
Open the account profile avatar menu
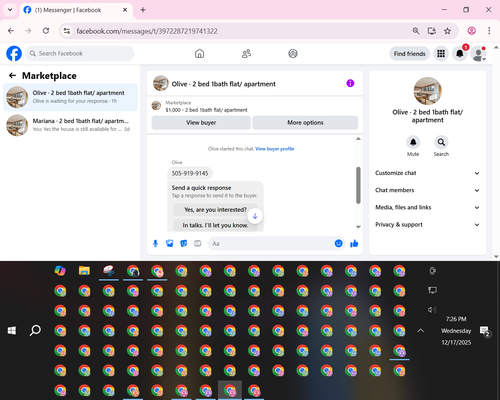point(478,54)
